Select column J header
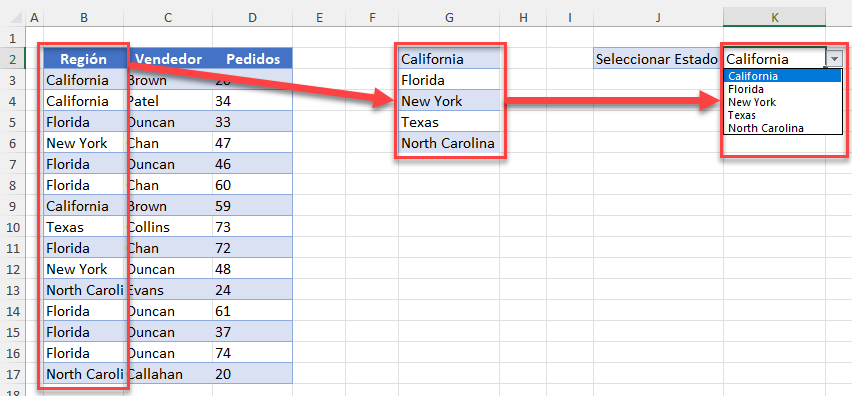 coord(658,18)
